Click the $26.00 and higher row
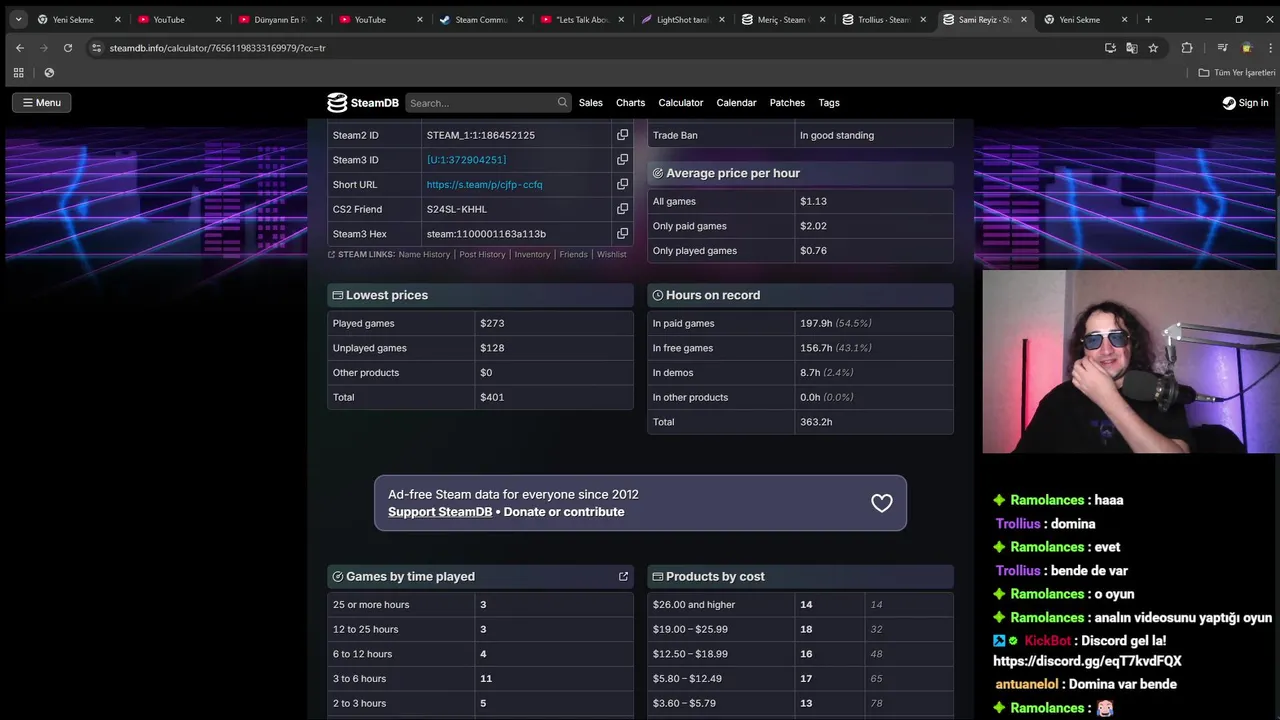 tap(800, 604)
